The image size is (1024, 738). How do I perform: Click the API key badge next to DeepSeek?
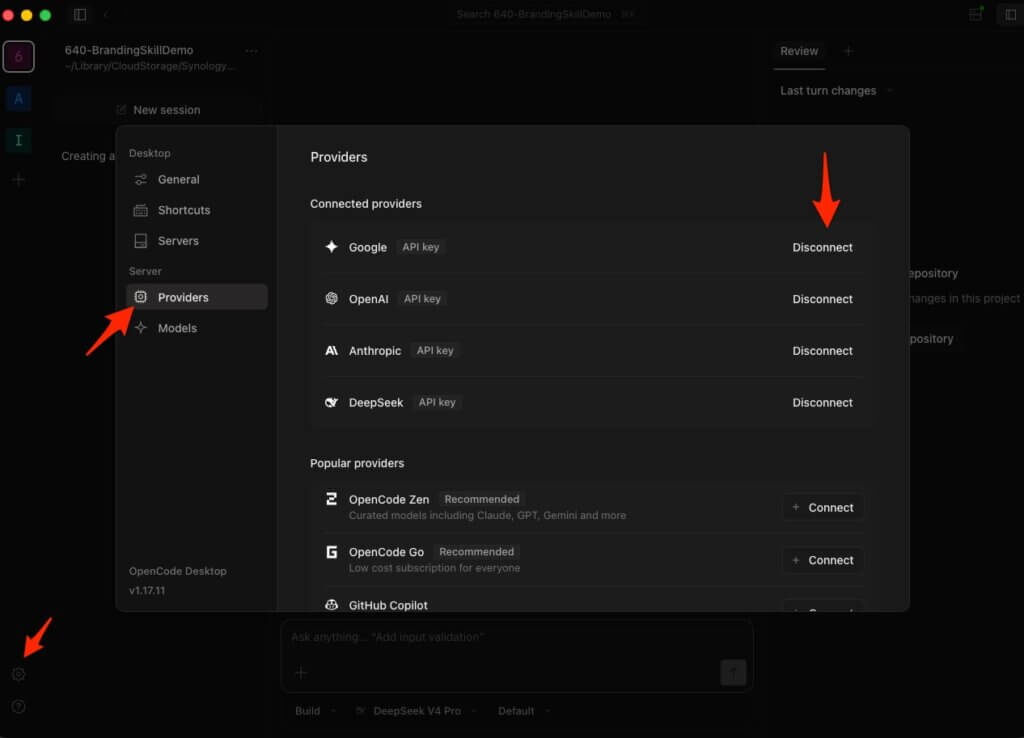coord(438,402)
